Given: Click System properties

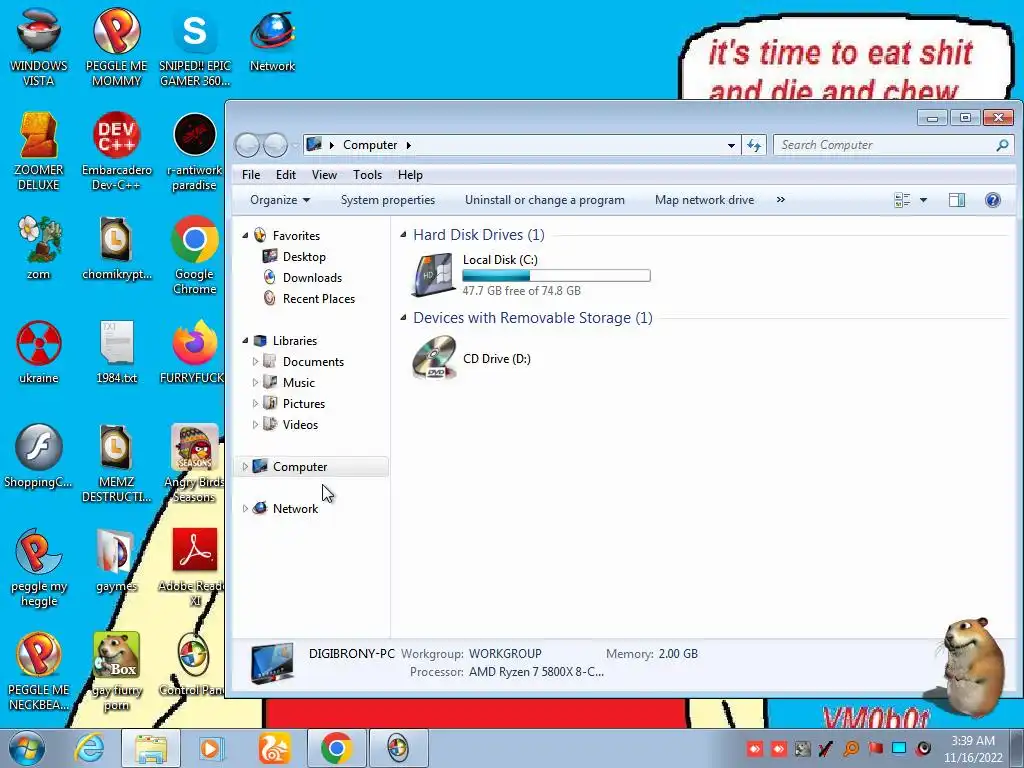Looking at the screenshot, I should click(x=388, y=200).
